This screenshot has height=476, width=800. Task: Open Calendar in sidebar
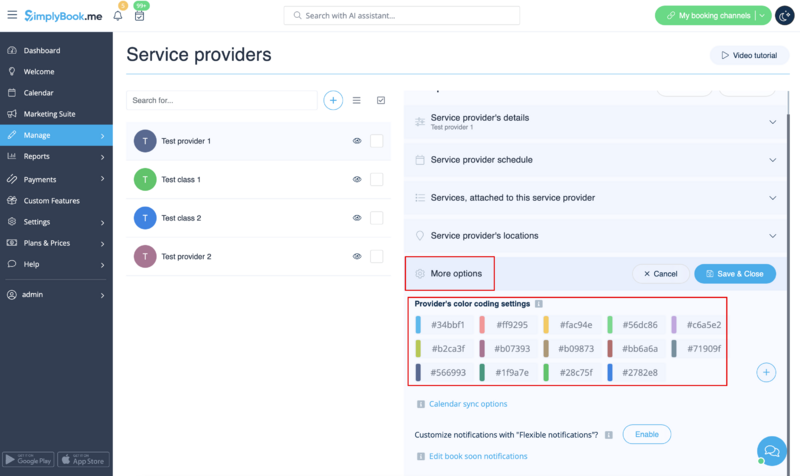[56, 93]
